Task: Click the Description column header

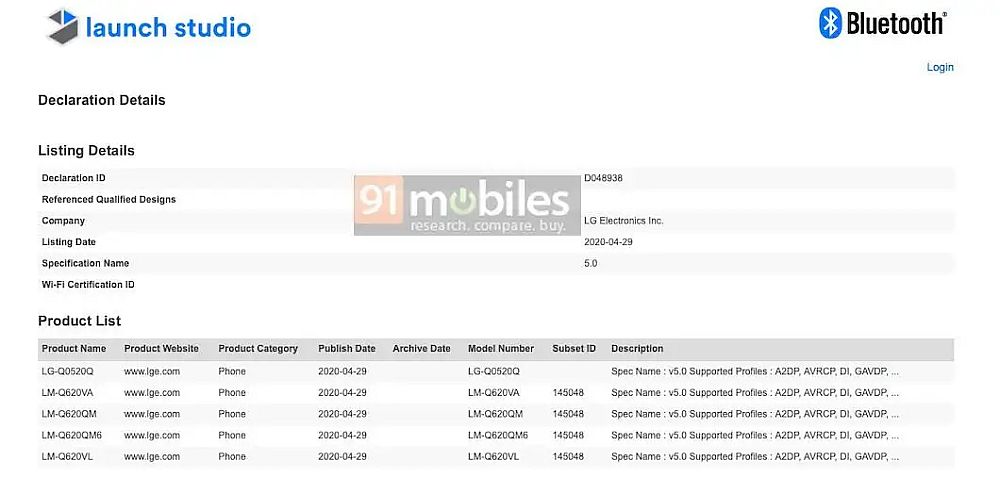Action: point(637,349)
